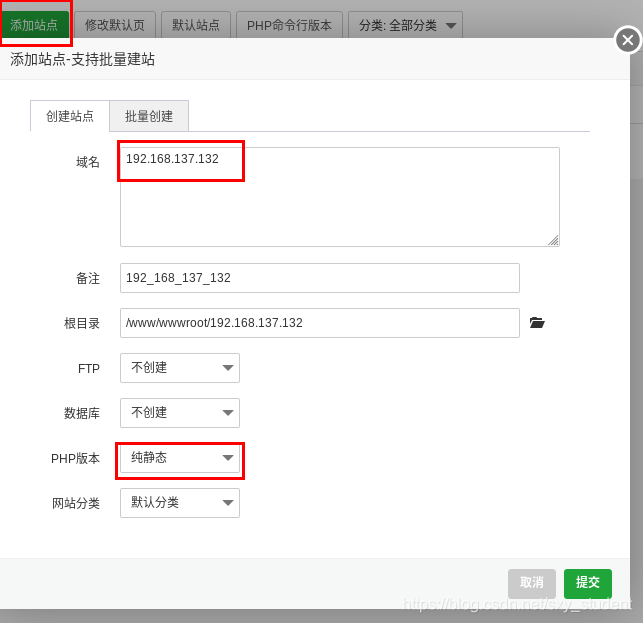
Task: Click the 添加站点 button
Action: pyautogui.click(x=34, y=25)
